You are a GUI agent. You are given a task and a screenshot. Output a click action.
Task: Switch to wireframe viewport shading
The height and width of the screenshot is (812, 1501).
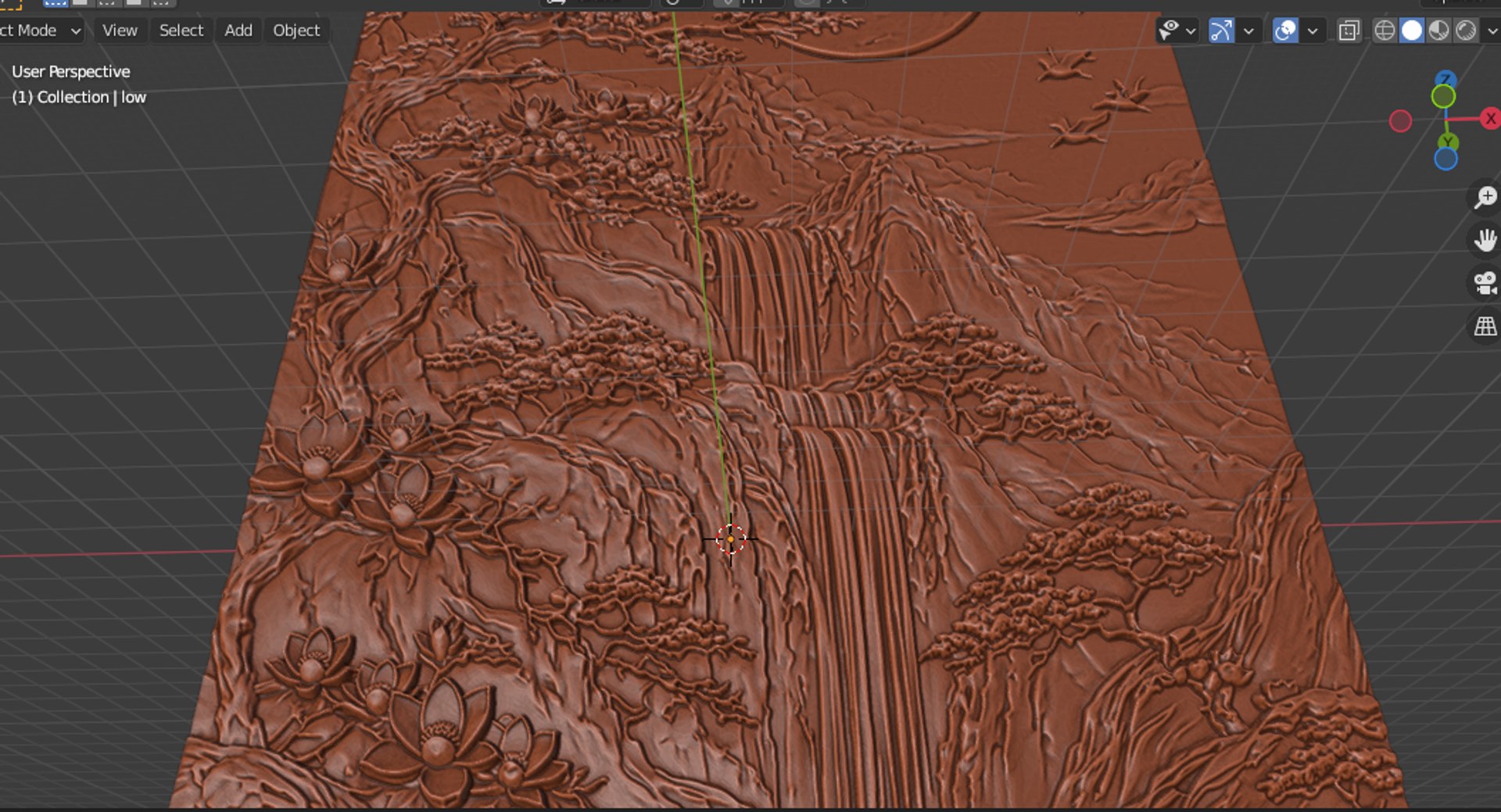[1385, 30]
